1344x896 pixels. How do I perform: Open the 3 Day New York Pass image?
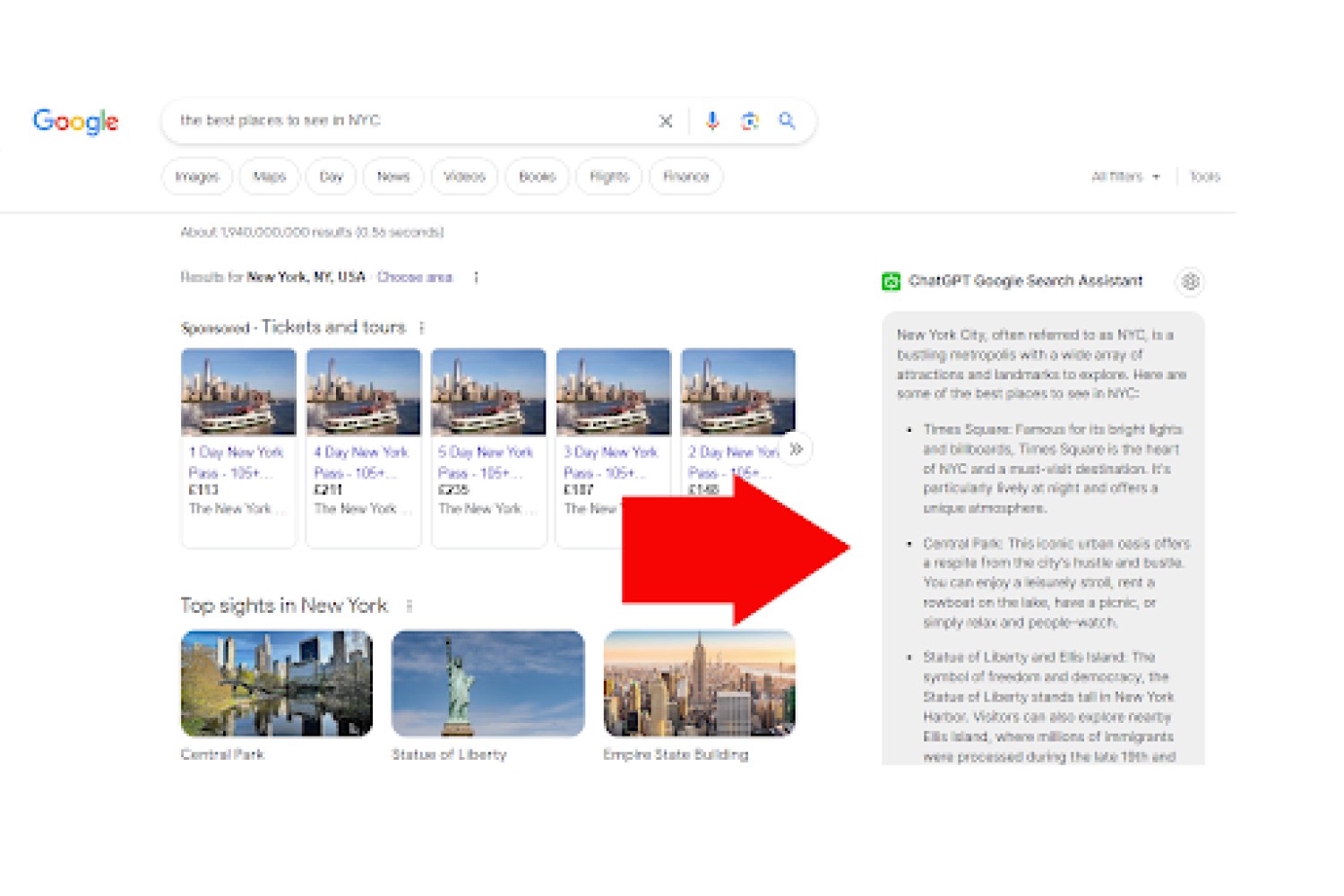[x=614, y=392]
